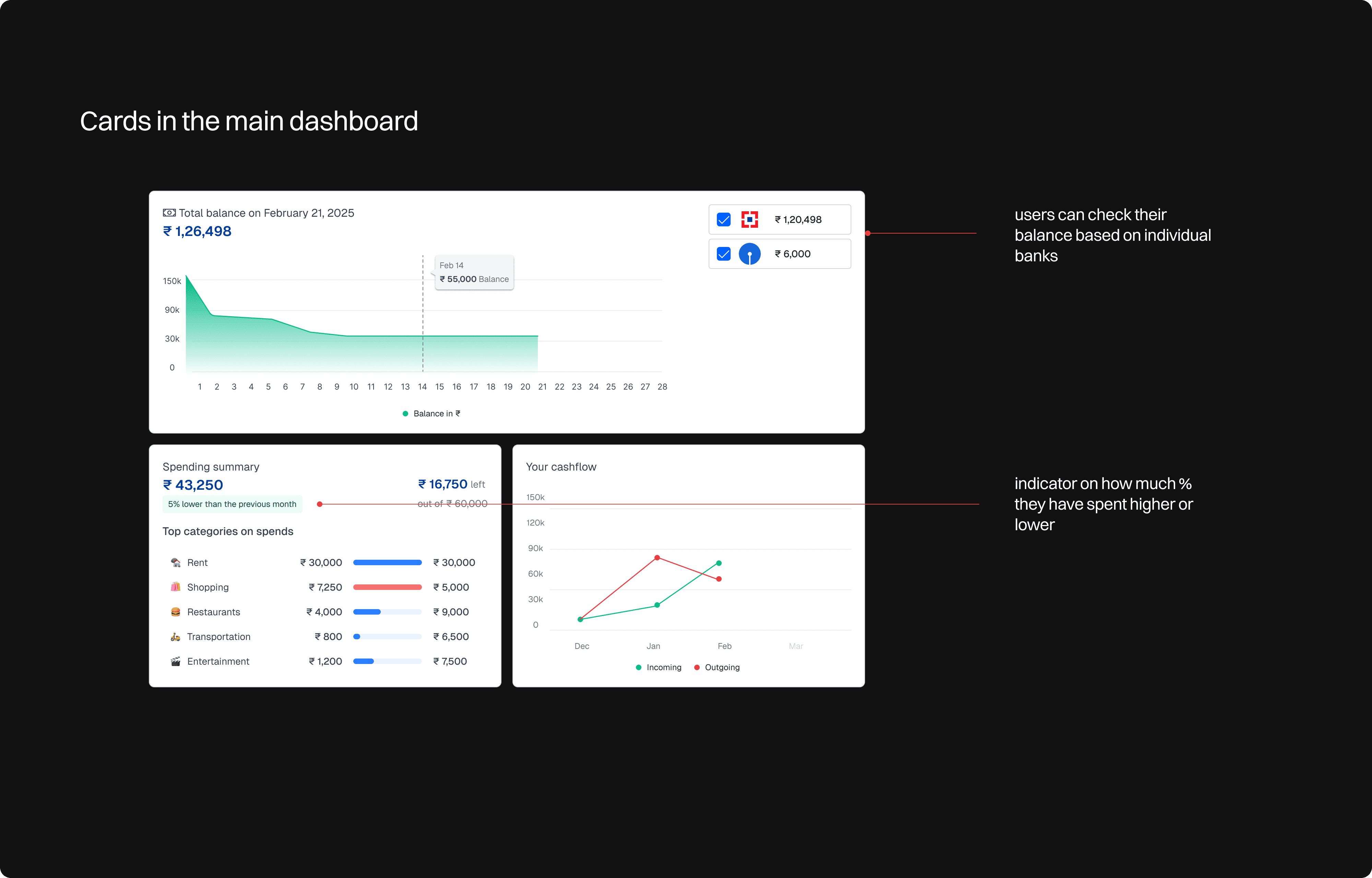Uncheck the ₹ 6,000 bank checkbox
Image resolution: width=1372 pixels, height=878 pixels.
click(723, 254)
